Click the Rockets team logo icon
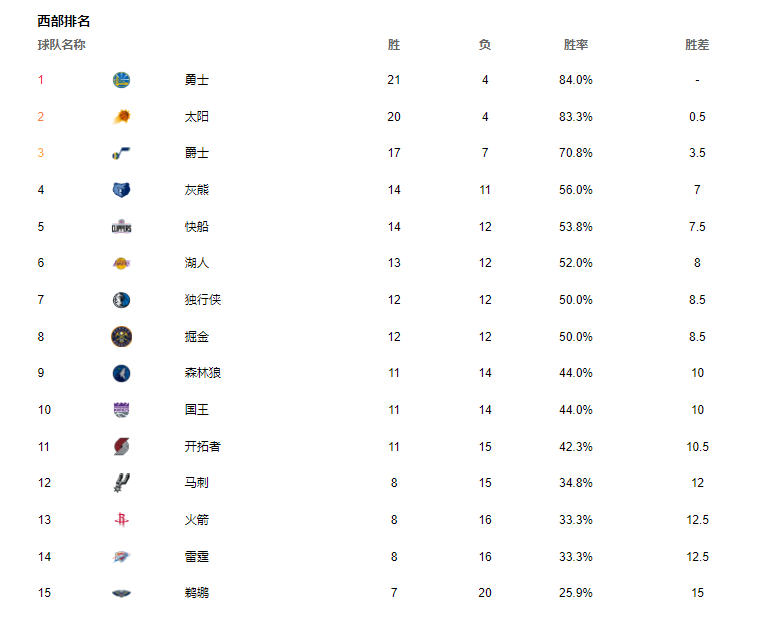758x625 pixels. (x=121, y=520)
